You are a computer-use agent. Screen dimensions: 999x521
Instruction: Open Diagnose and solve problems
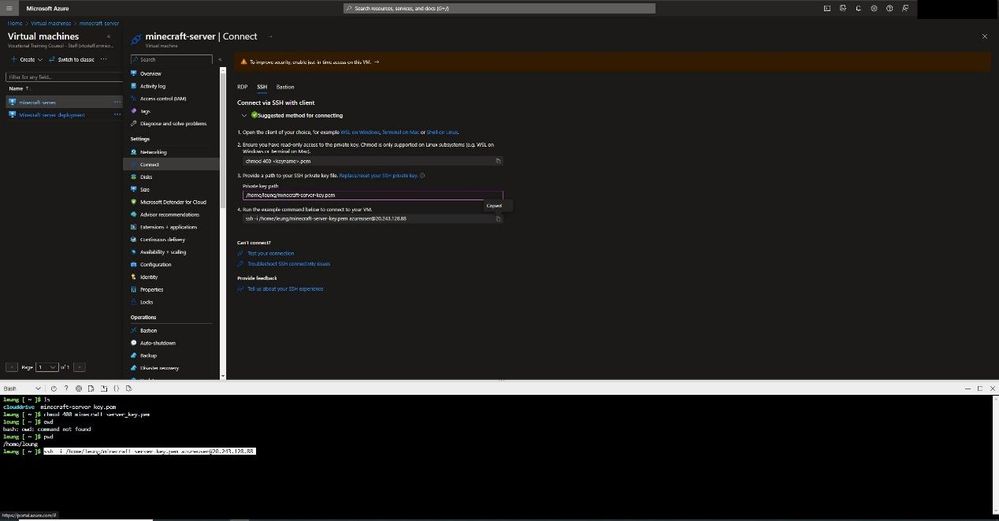point(173,124)
